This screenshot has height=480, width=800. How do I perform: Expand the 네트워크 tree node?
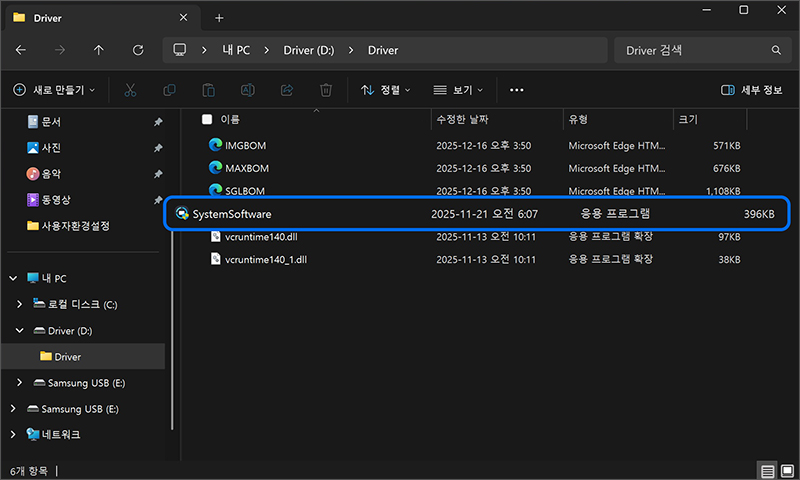pos(13,434)
